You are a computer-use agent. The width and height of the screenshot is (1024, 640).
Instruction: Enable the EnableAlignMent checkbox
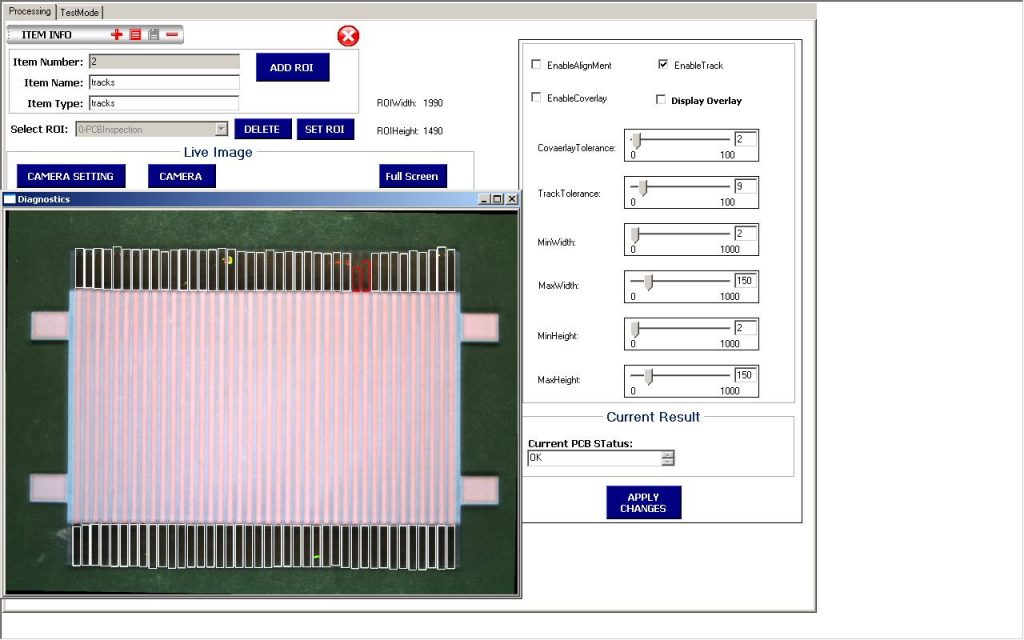[x=537, y=65]
